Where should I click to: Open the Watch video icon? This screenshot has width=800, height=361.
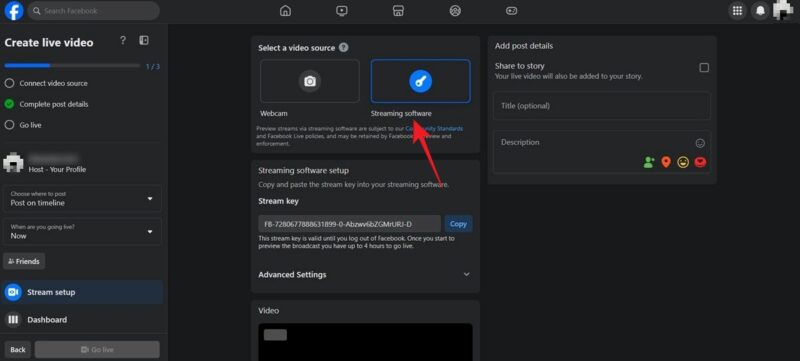342,11
